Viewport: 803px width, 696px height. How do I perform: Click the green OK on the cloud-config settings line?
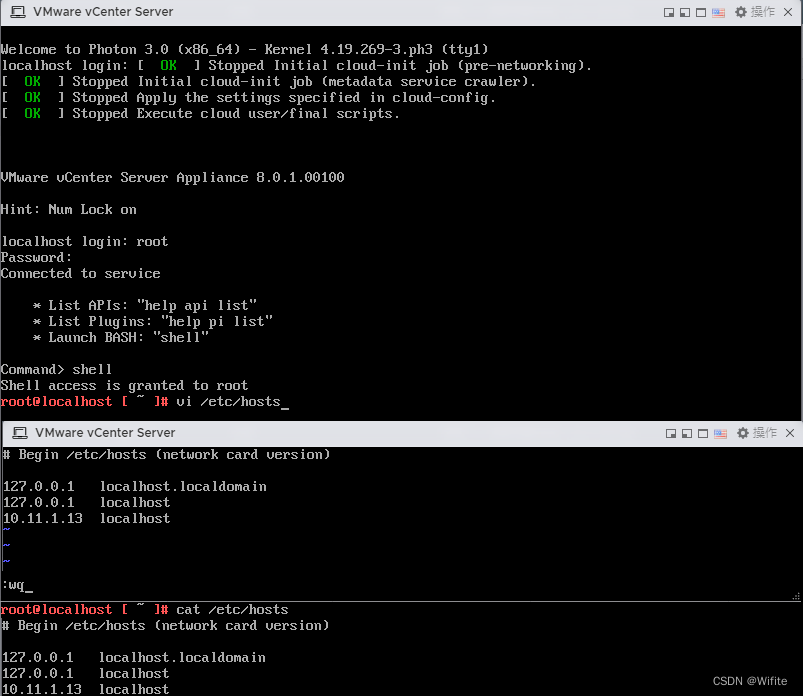pyautogui.click(x=32, y=97)
